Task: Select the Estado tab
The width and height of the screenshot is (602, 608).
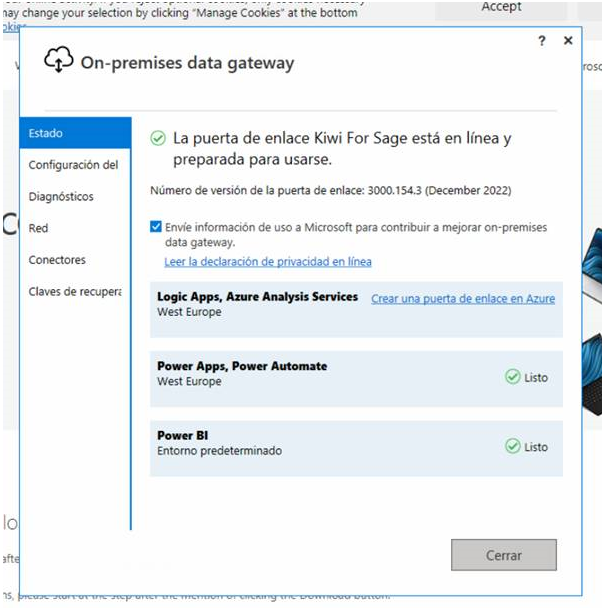Action: click(75, 133)
